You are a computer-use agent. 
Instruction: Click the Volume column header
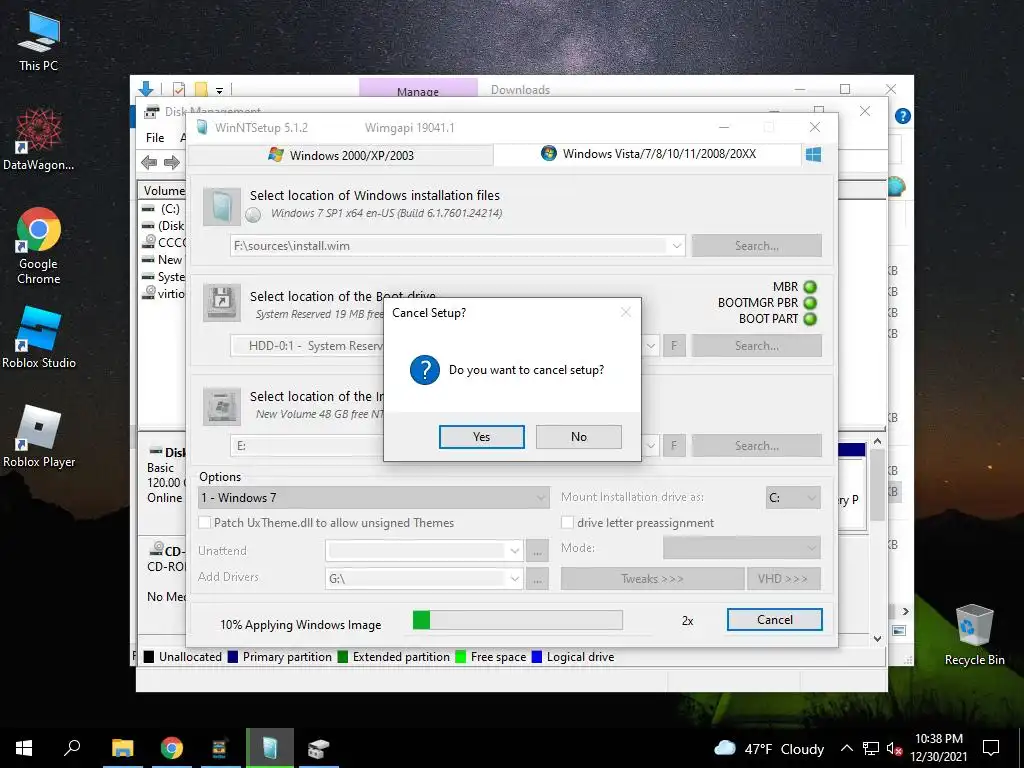point(163,191)
